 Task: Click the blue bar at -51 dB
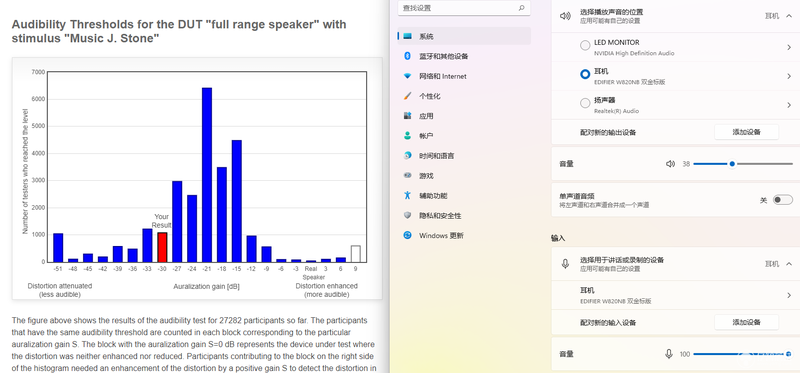(58, 247)
